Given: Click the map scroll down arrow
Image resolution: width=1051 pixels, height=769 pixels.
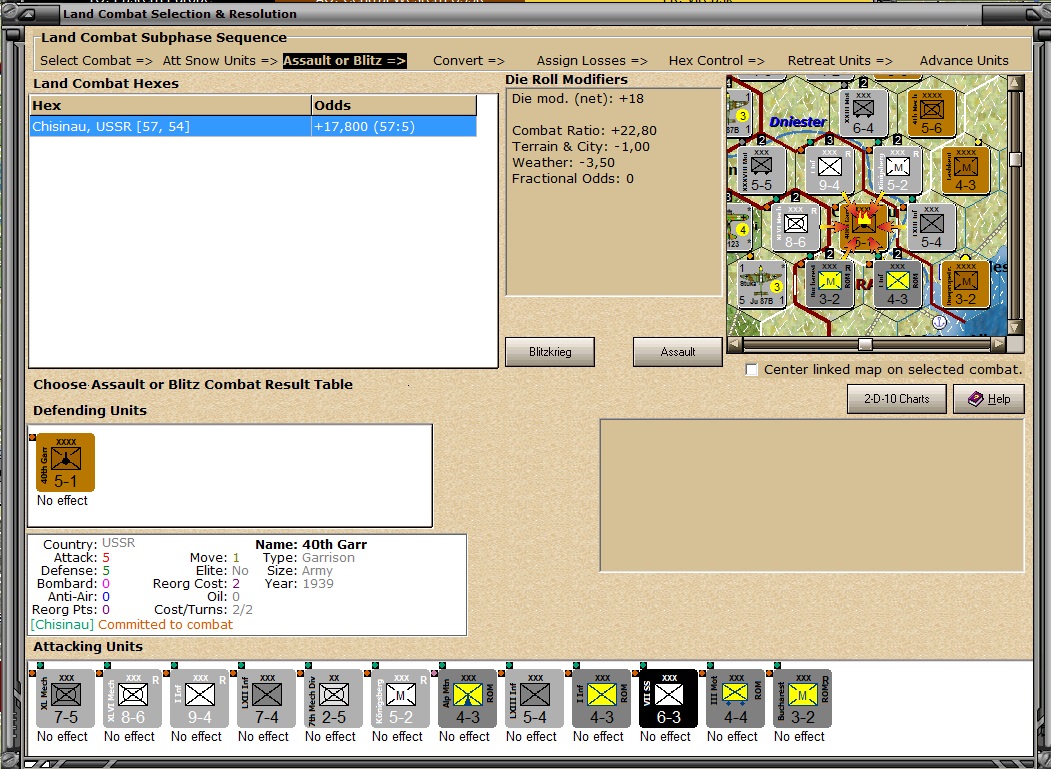Looking at the screenshot, I should (1015, 327).
